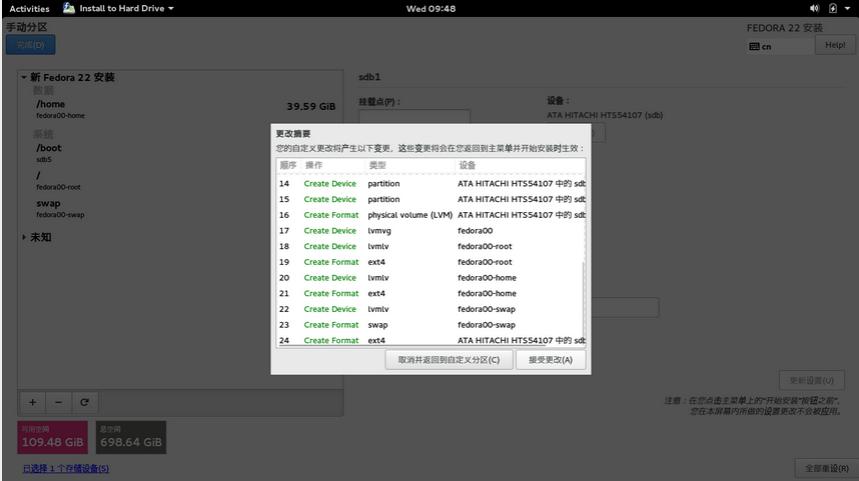The image size is (859, 481).
Task: Open the Activities overview
Action: pos(29,8)
